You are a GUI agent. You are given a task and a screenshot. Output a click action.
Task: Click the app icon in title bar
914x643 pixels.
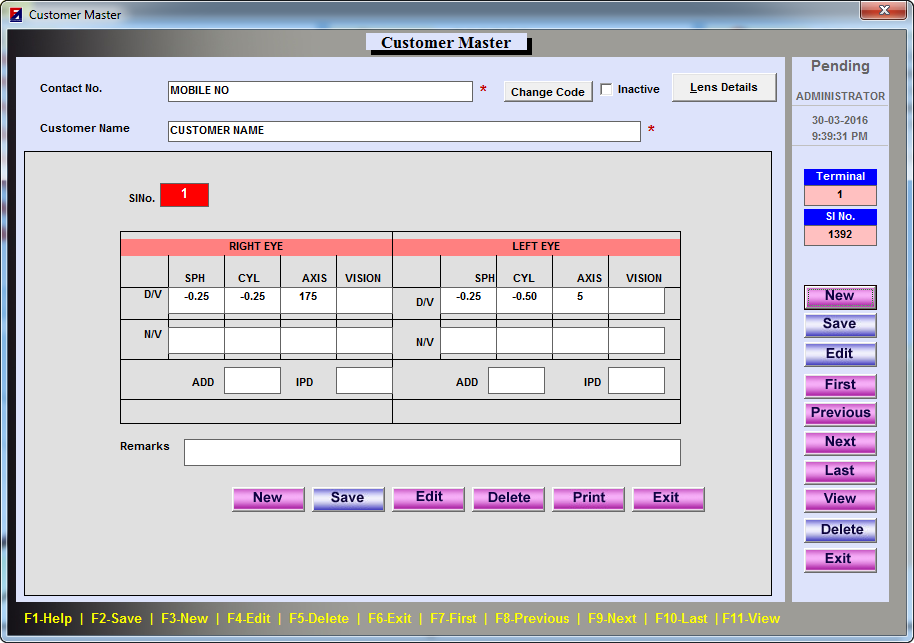(x=15, y=15)
